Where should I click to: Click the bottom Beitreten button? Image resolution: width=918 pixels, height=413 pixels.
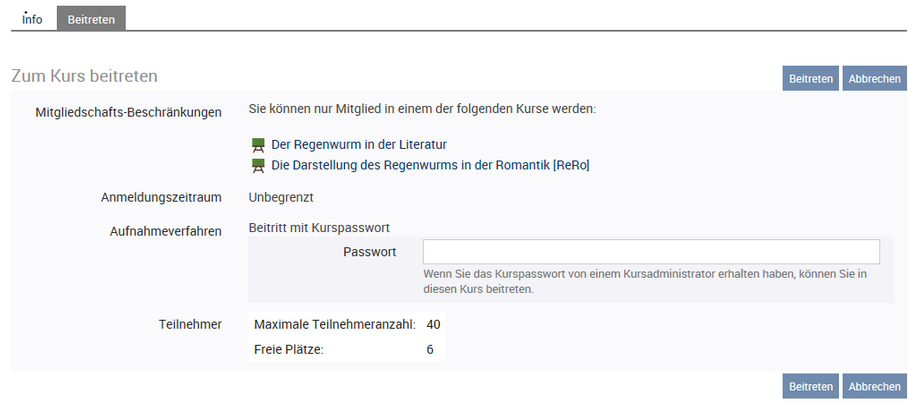[810, 386]
